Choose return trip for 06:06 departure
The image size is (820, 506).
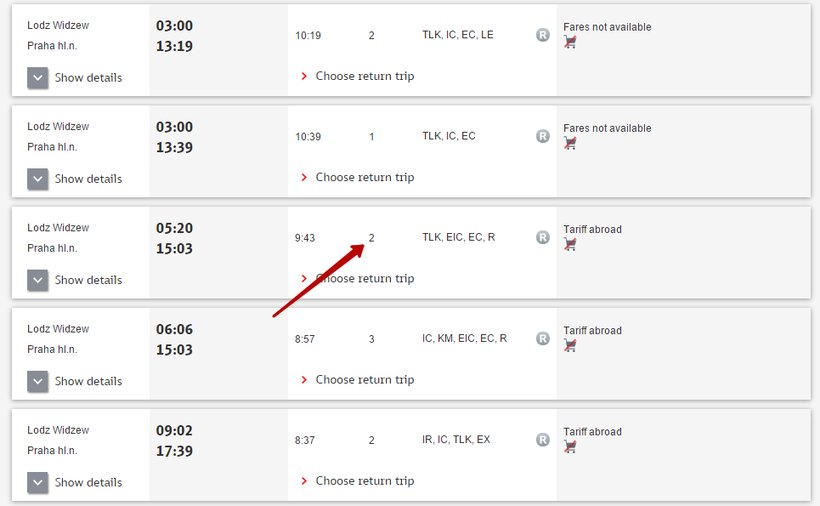point(364,379)
